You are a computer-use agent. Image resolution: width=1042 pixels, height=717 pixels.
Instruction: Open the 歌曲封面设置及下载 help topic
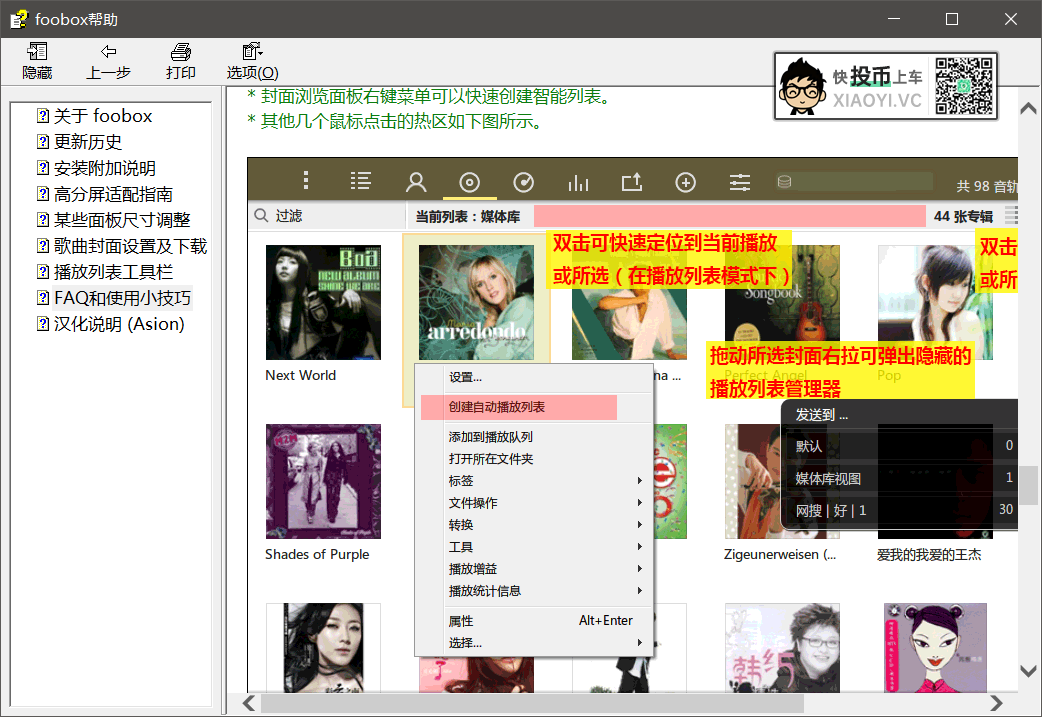[x=122, y=246]
